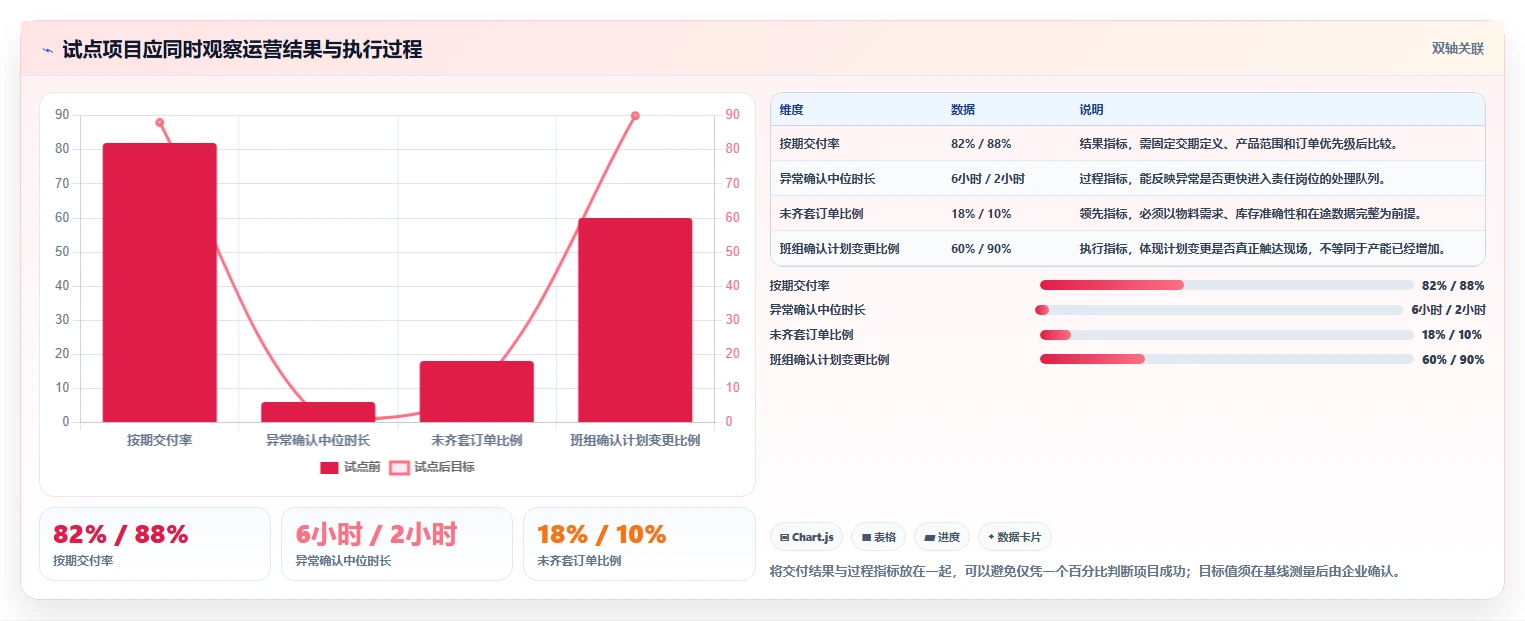
Task: Click the description starting 结果指标
Action: 1238,144
